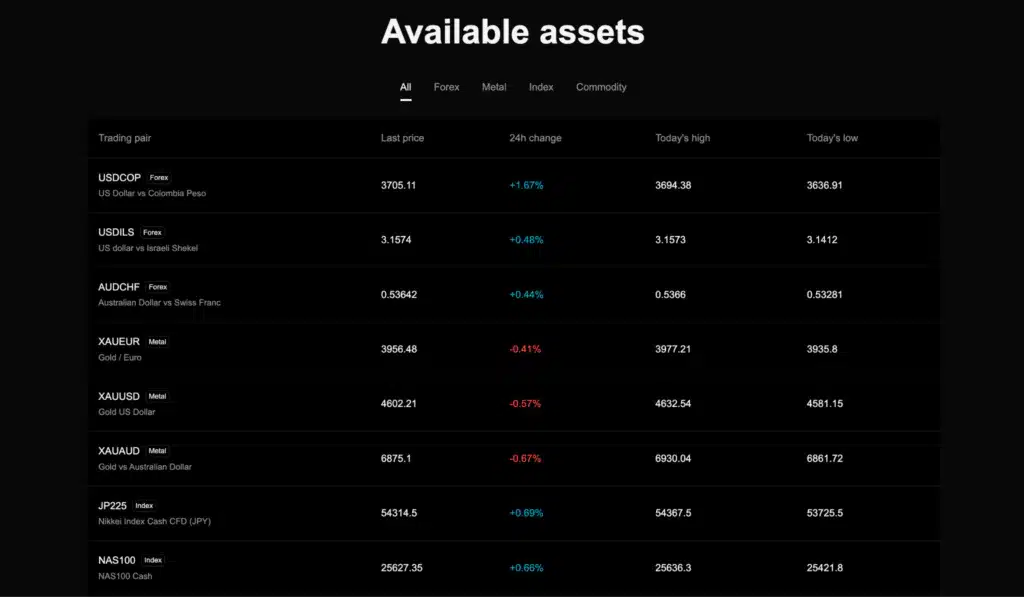Switch to the Forex filter tab
The image size is (1024, 597).
[446, 87]
